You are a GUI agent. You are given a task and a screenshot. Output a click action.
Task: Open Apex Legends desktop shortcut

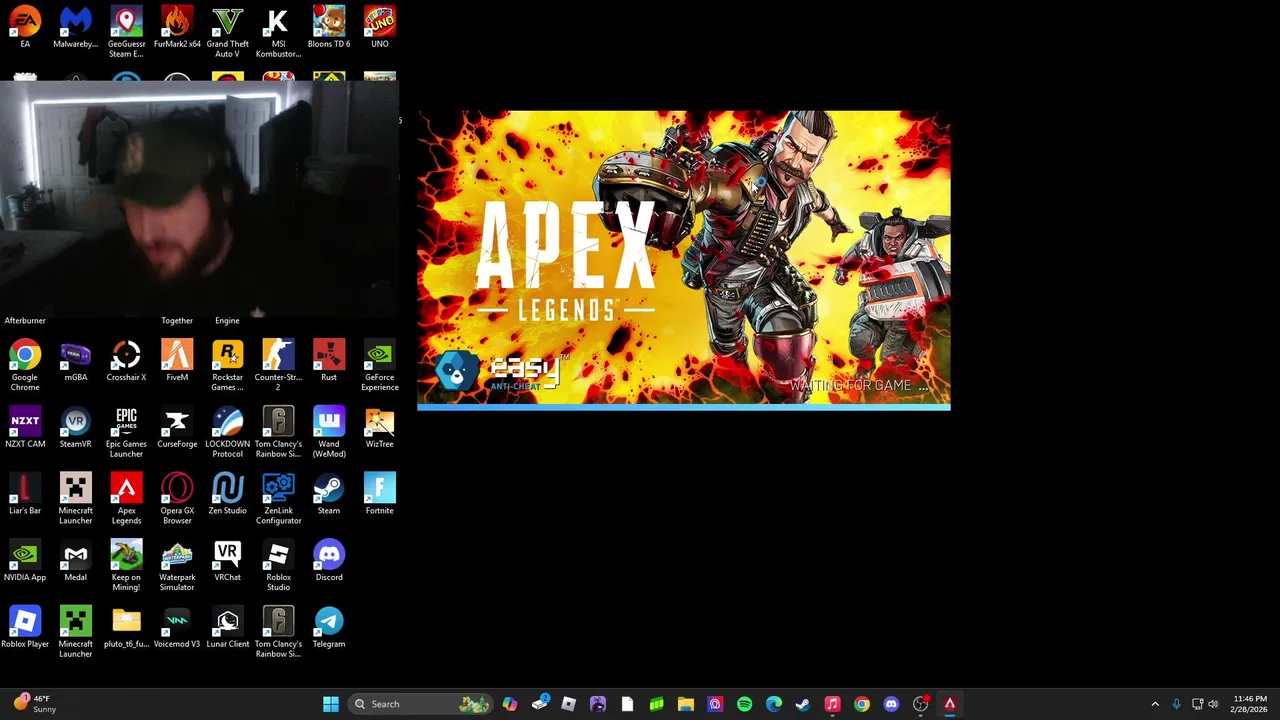coord(126,499)
